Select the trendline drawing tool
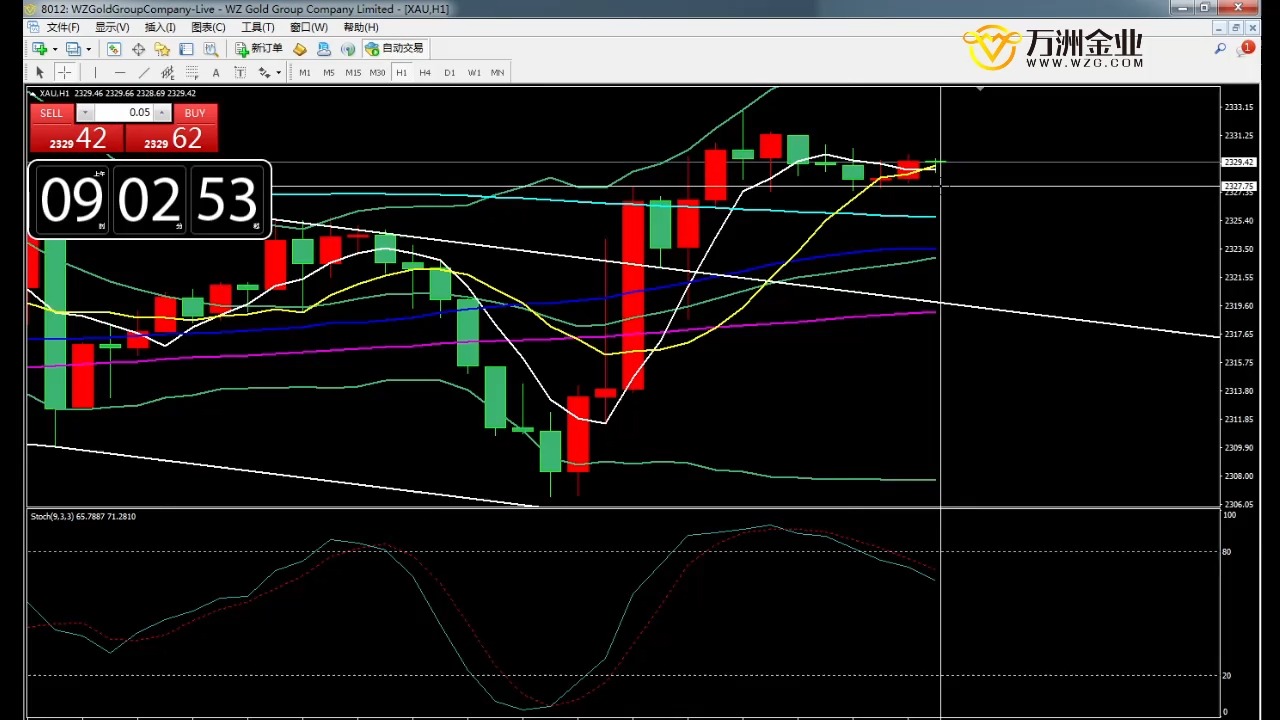Viewport: 1280px width, 720px height. point(144,72)
